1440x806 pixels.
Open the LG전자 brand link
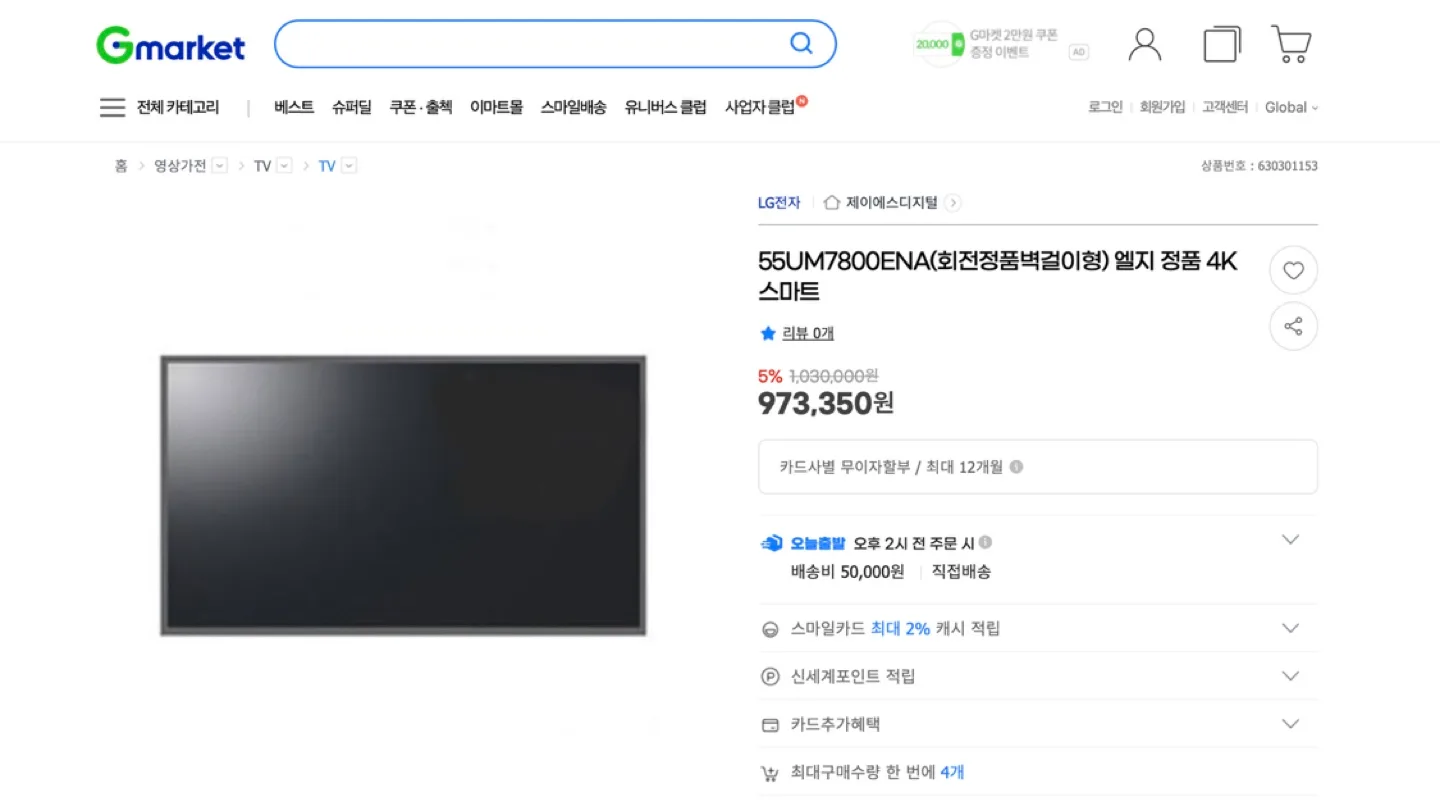coord(779,202)
